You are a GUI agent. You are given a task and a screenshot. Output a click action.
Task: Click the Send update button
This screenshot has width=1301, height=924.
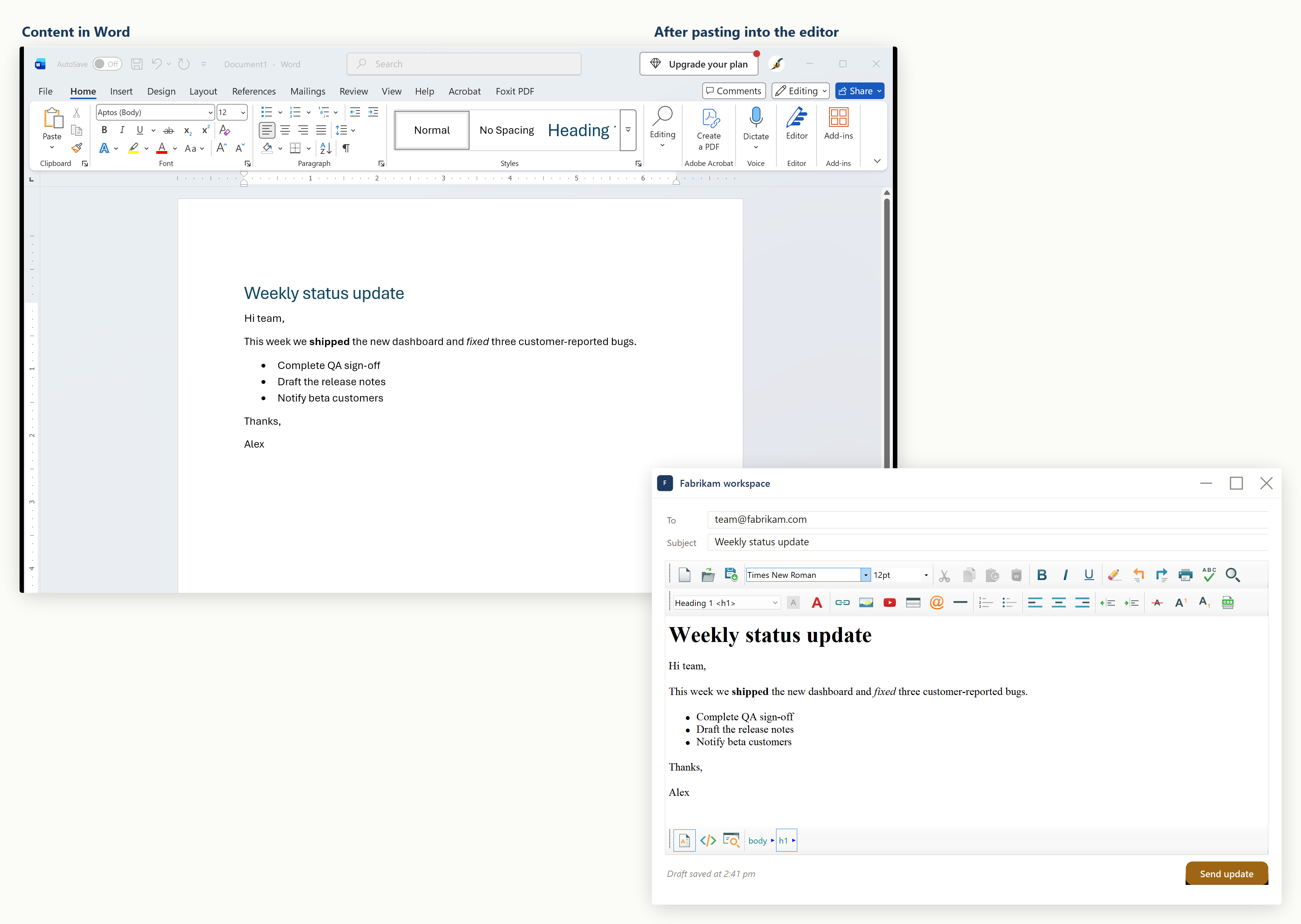1227,873
